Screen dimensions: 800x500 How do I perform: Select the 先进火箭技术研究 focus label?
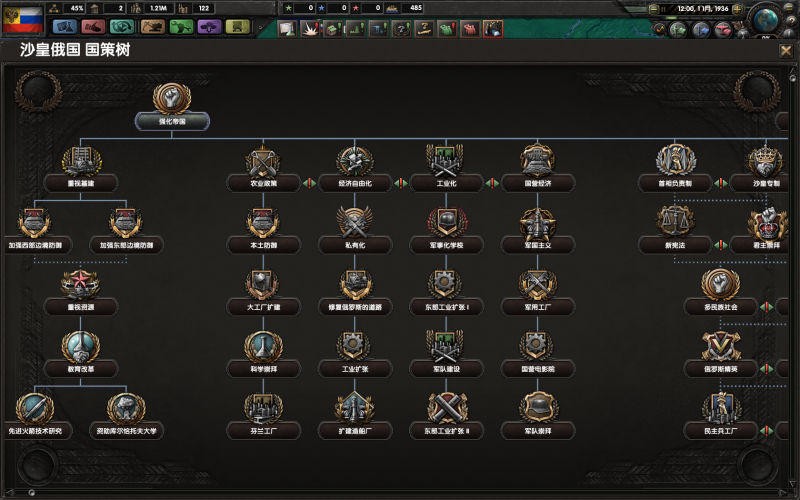(x=34, y=431)
